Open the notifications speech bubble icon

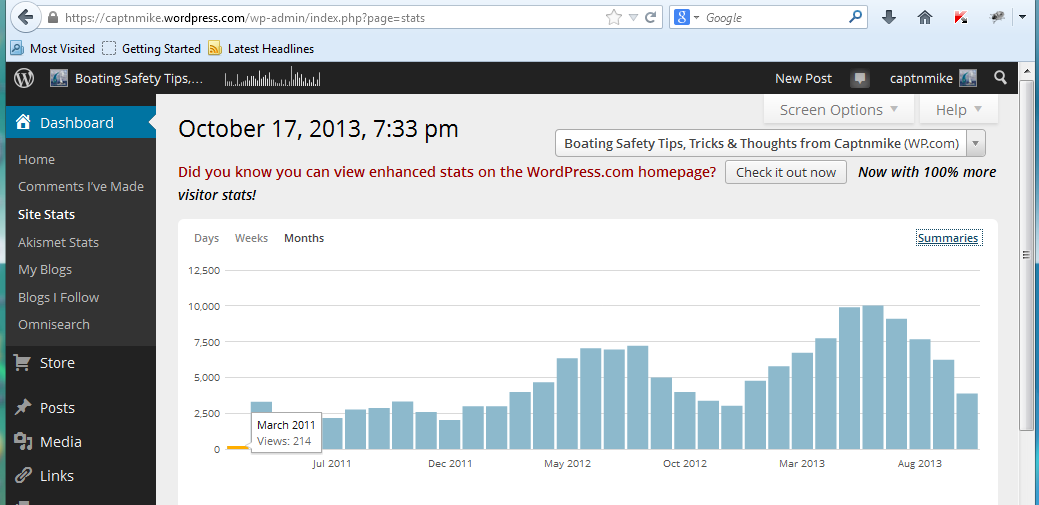(x=859, y=78)
